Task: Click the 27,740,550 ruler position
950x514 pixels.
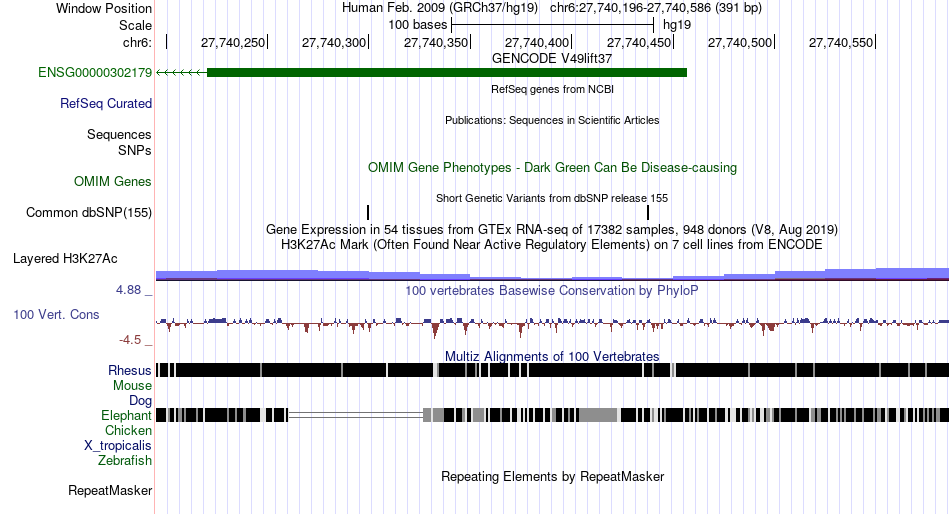Action: (841, 42)
